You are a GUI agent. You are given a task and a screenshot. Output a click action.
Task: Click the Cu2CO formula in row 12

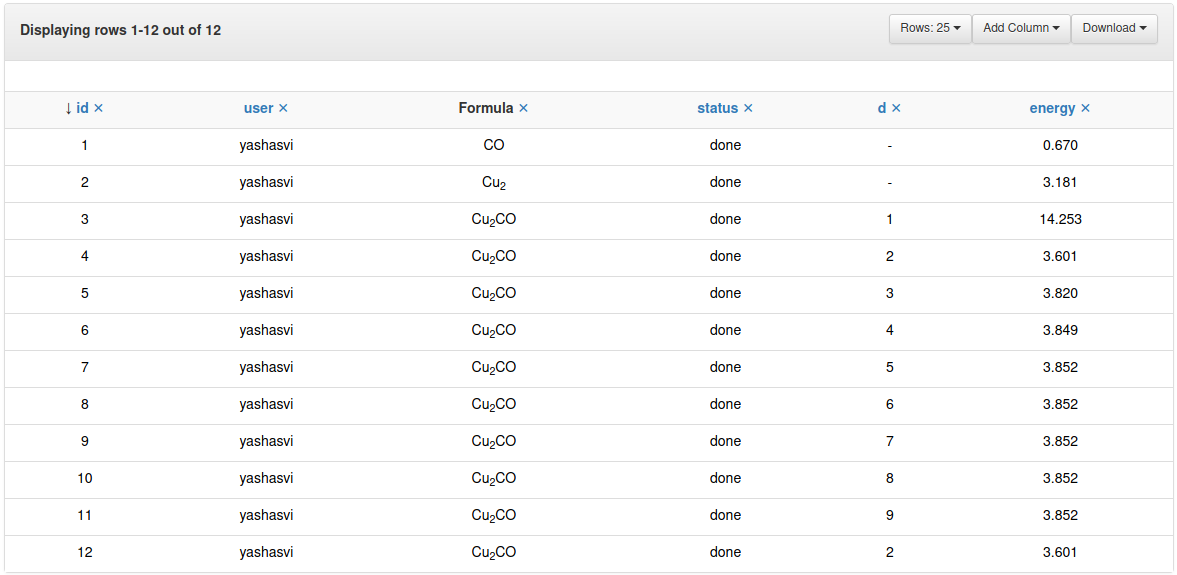click(494, 552)
